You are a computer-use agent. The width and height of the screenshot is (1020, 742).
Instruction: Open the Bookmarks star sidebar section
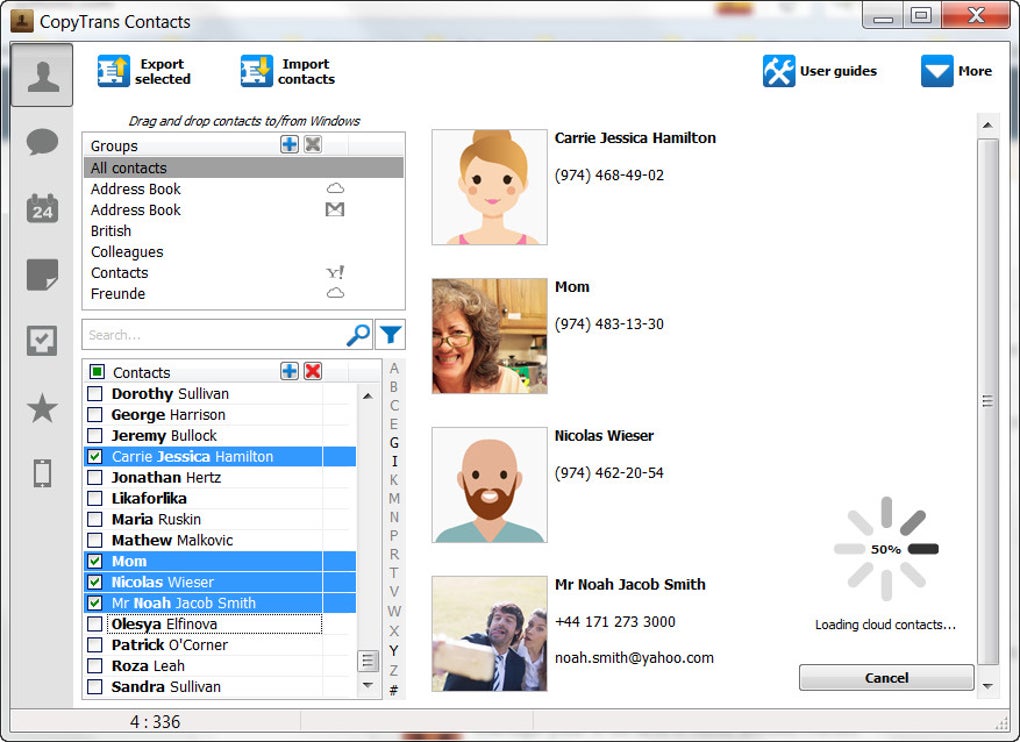point(42,408)
